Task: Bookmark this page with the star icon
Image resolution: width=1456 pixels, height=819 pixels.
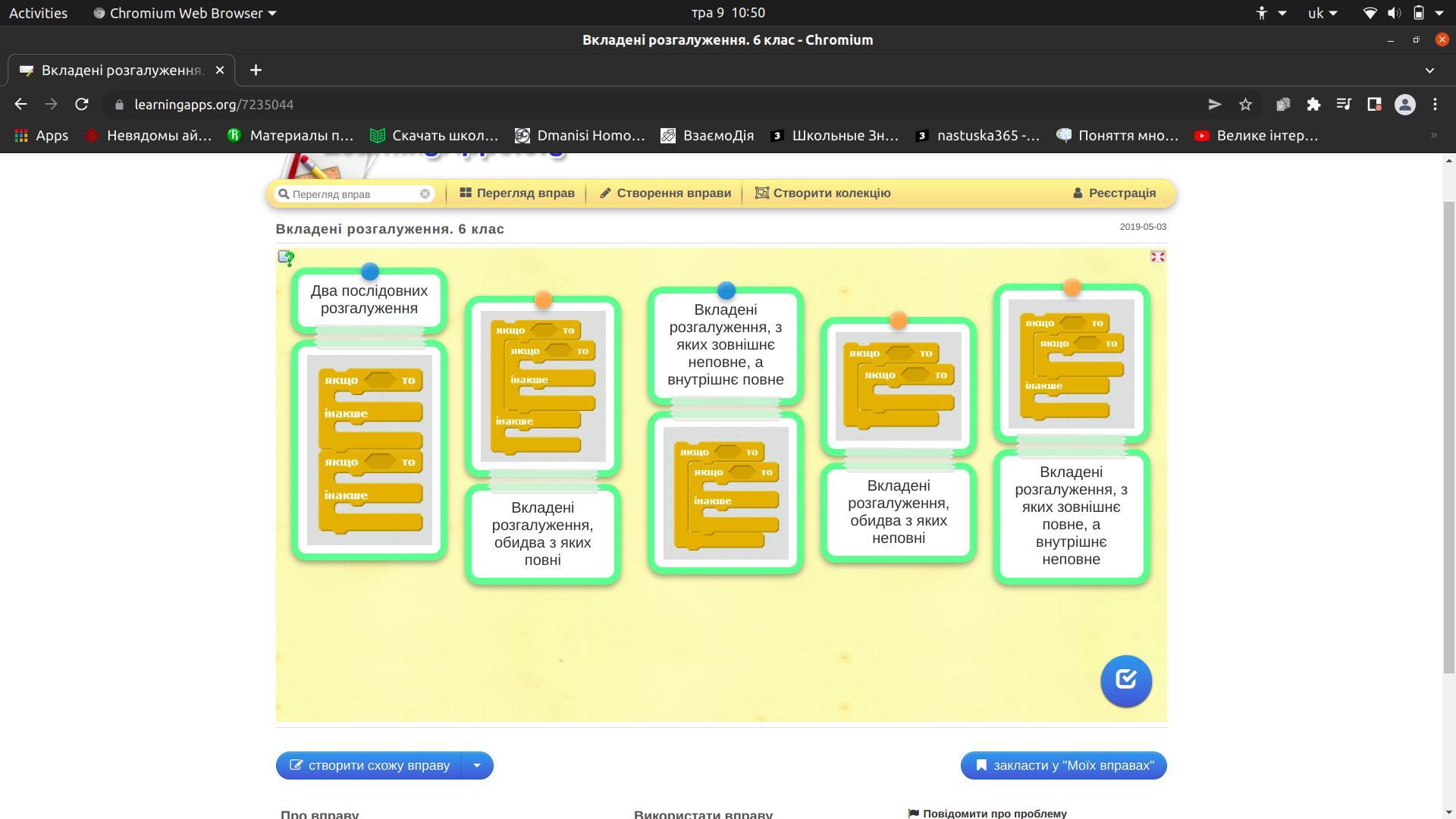Action: (1245, 105)
